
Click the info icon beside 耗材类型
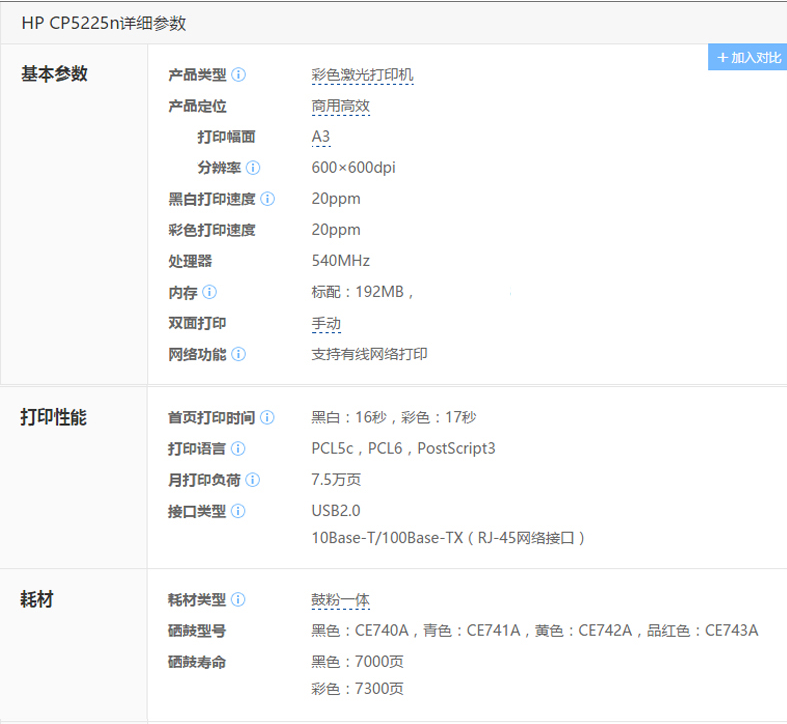238,599
